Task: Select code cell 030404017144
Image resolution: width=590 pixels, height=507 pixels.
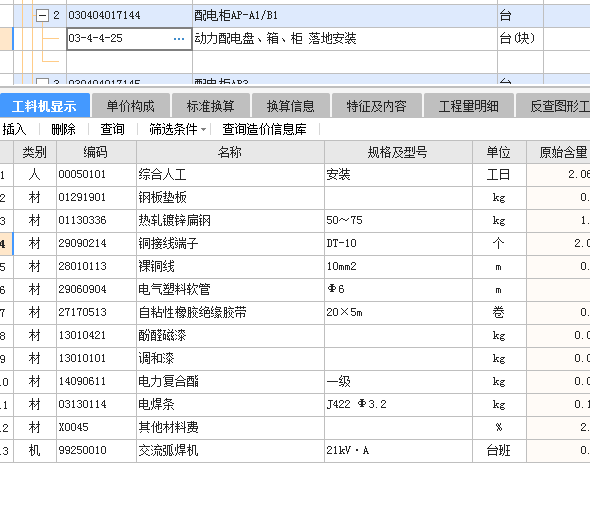Action: click(129, 16)
